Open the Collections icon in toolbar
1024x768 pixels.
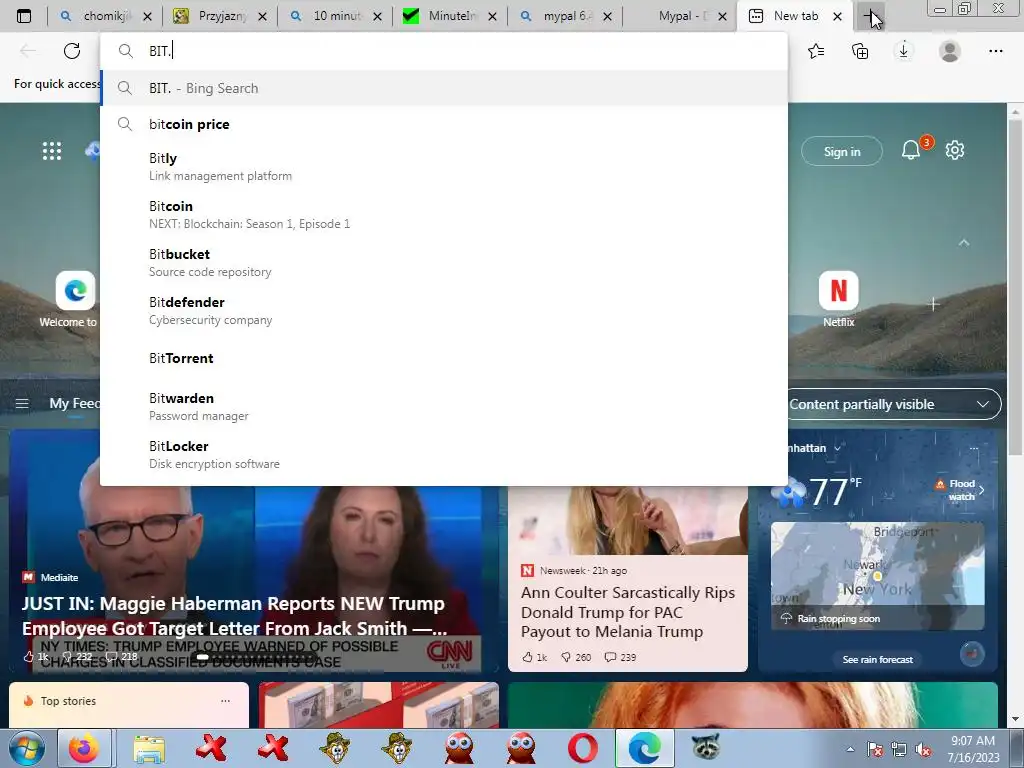(x=860, y=51)
